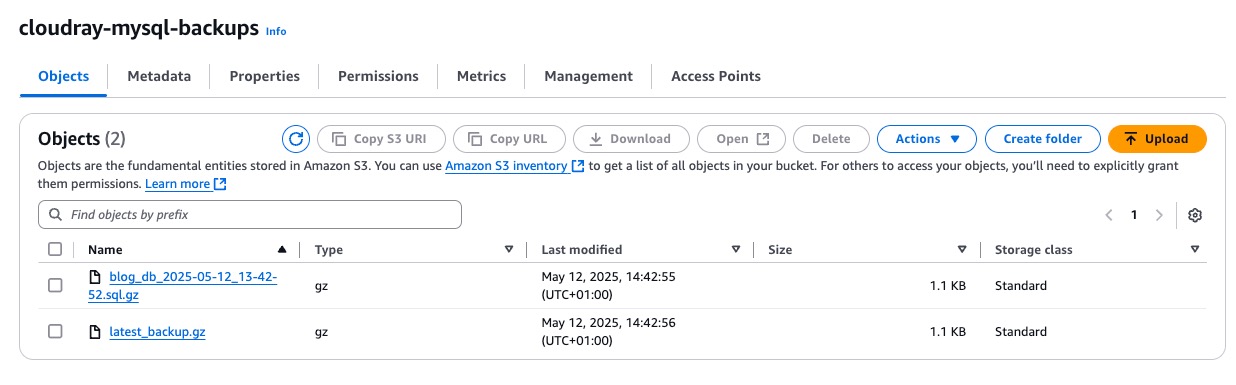Switch to the Metadata tab
This screenshot has width=1236, height=385.
tap(159, 76)
